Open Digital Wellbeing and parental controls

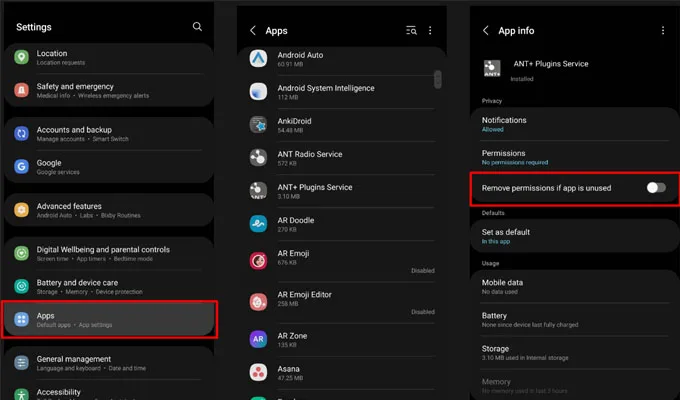tap(109, 253)
